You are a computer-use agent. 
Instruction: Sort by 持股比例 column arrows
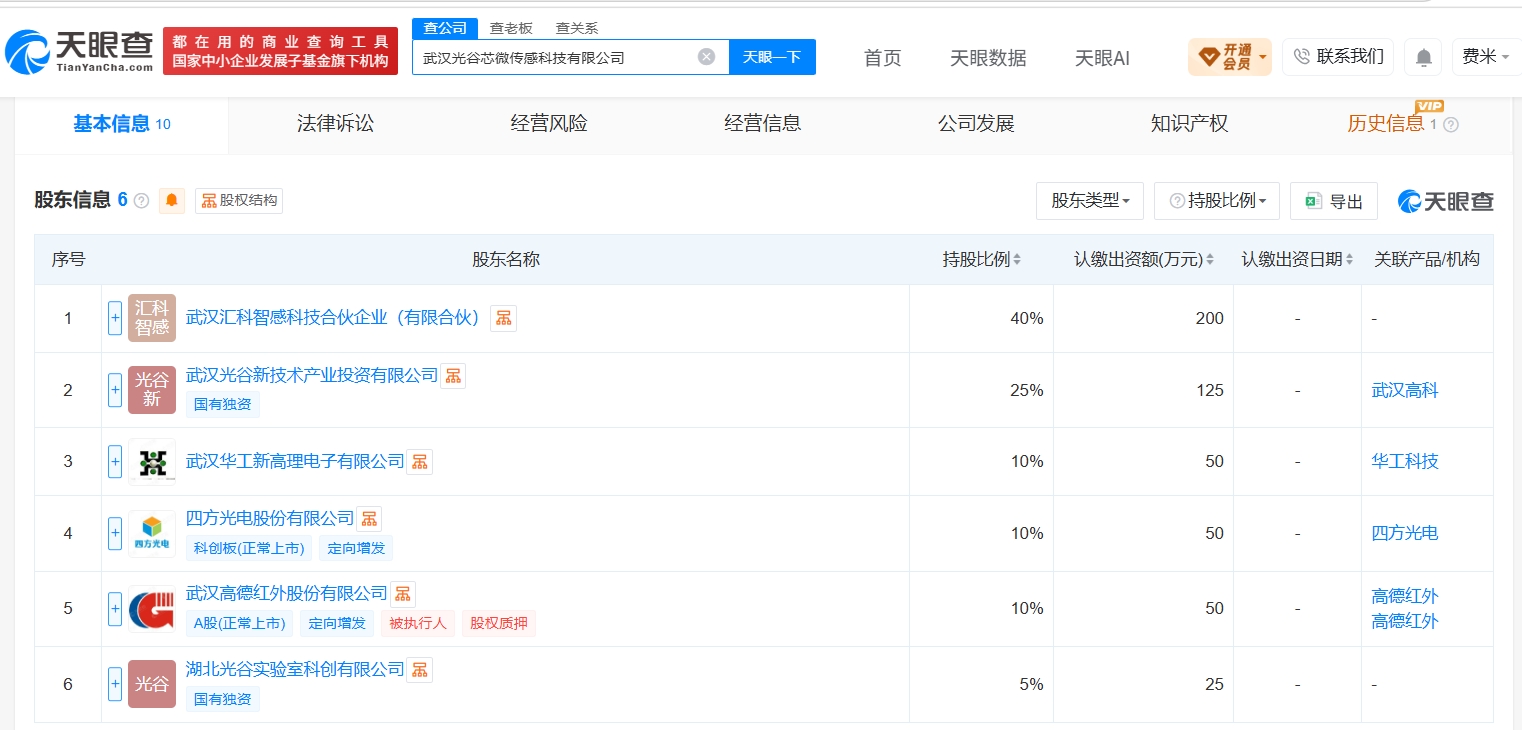1017,260
